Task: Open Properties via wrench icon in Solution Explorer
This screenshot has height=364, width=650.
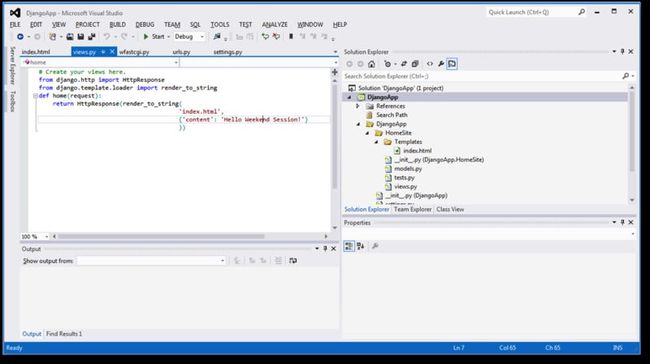Action: point(441,64)
